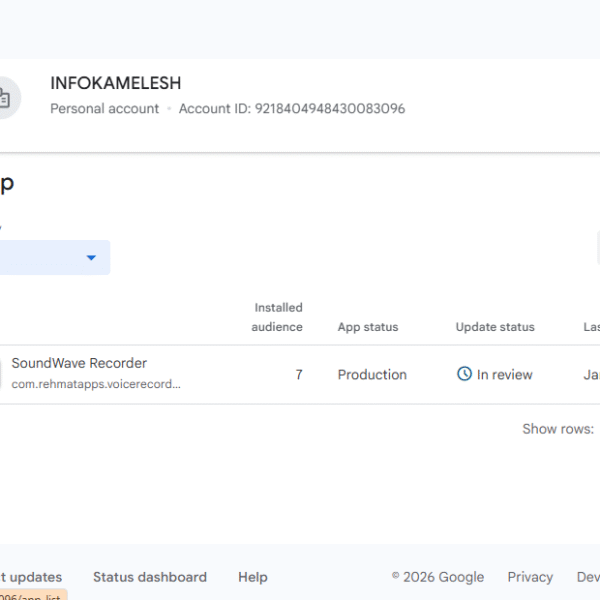600x600 pixels.
Task: Click the © 2026 Google footer text
Action: [x=437, y=577]
